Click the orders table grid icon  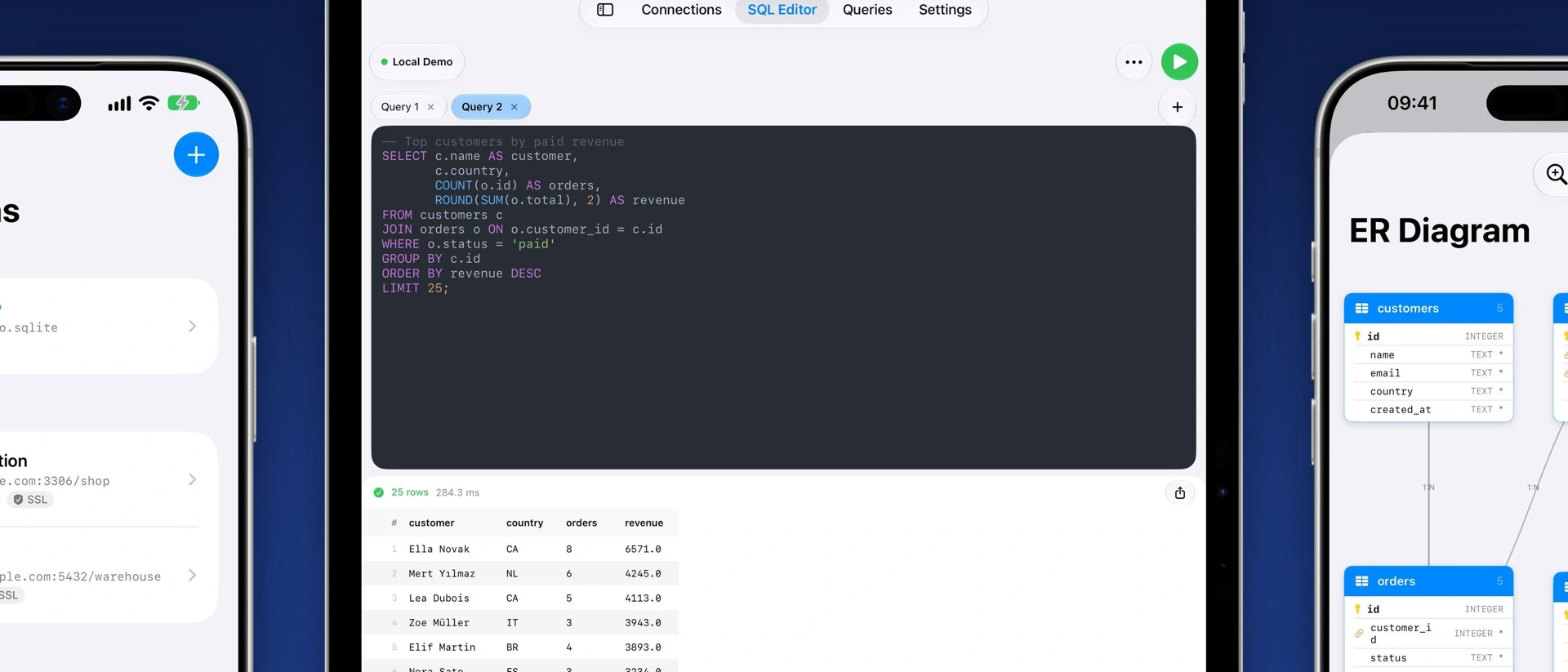[x=1361, y=581]
